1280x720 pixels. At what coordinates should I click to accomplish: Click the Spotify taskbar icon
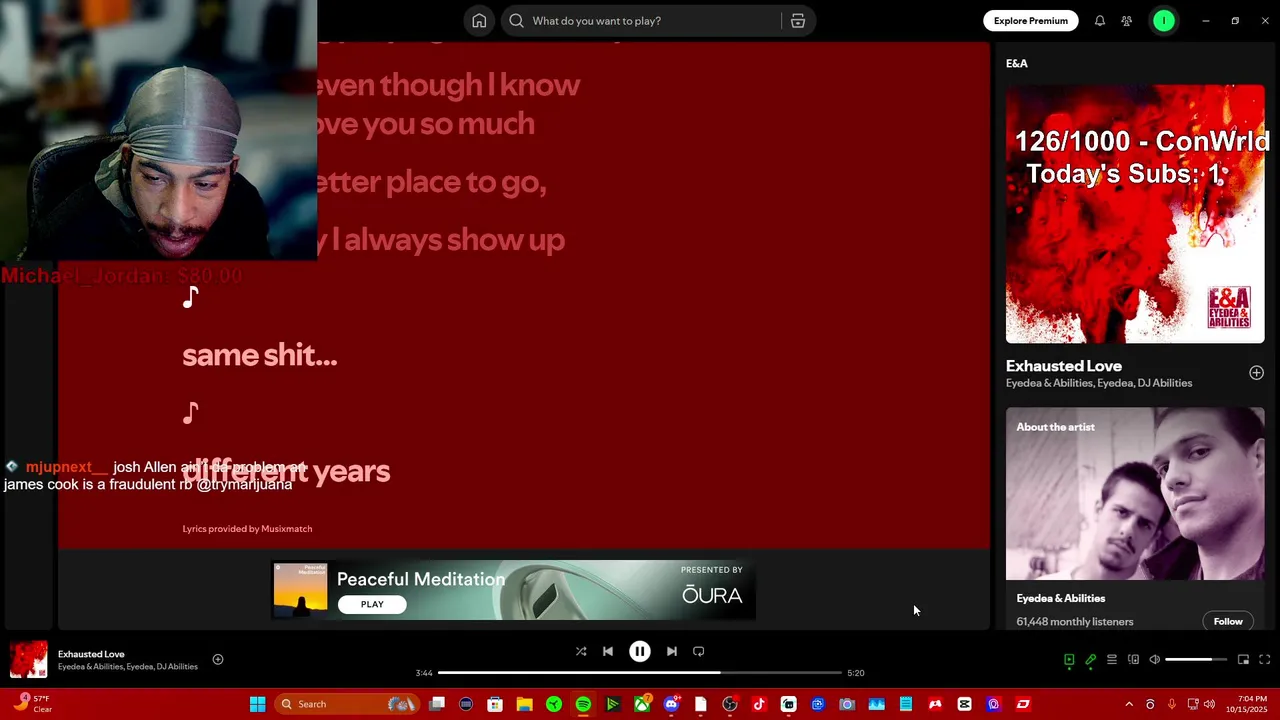click(x=583, y=704)
